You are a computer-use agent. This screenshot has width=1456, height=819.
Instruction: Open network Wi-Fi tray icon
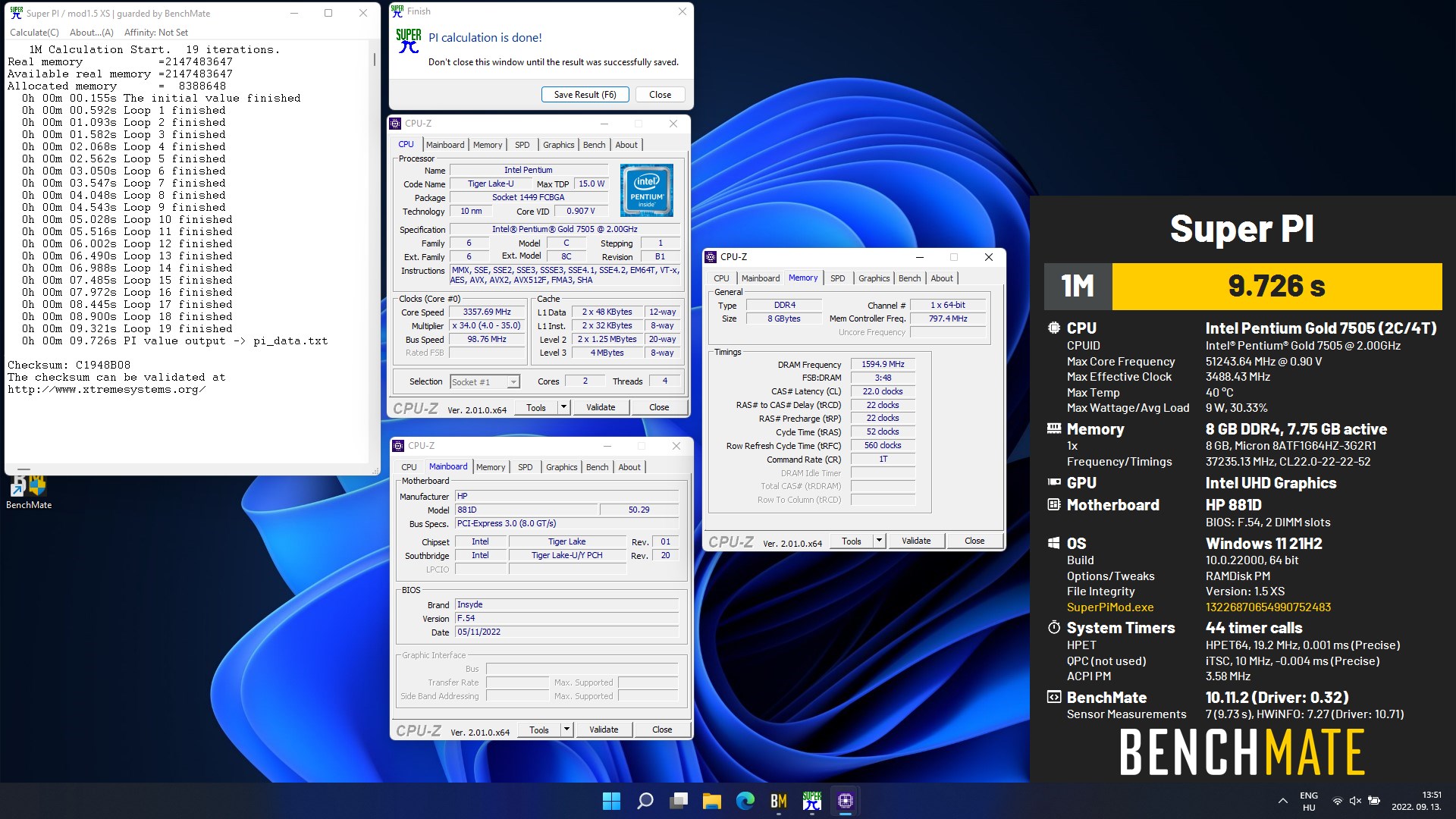coord(1337,801)
